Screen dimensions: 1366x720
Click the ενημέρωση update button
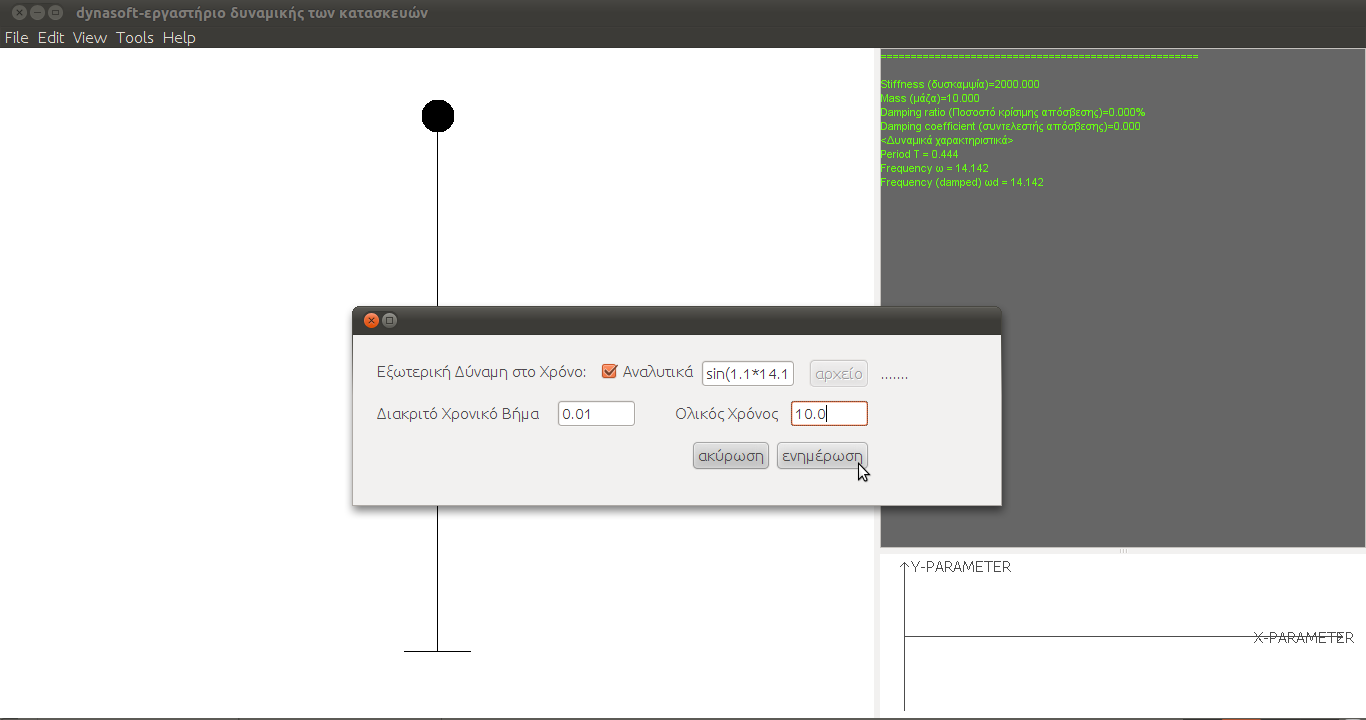coord(822,456)
